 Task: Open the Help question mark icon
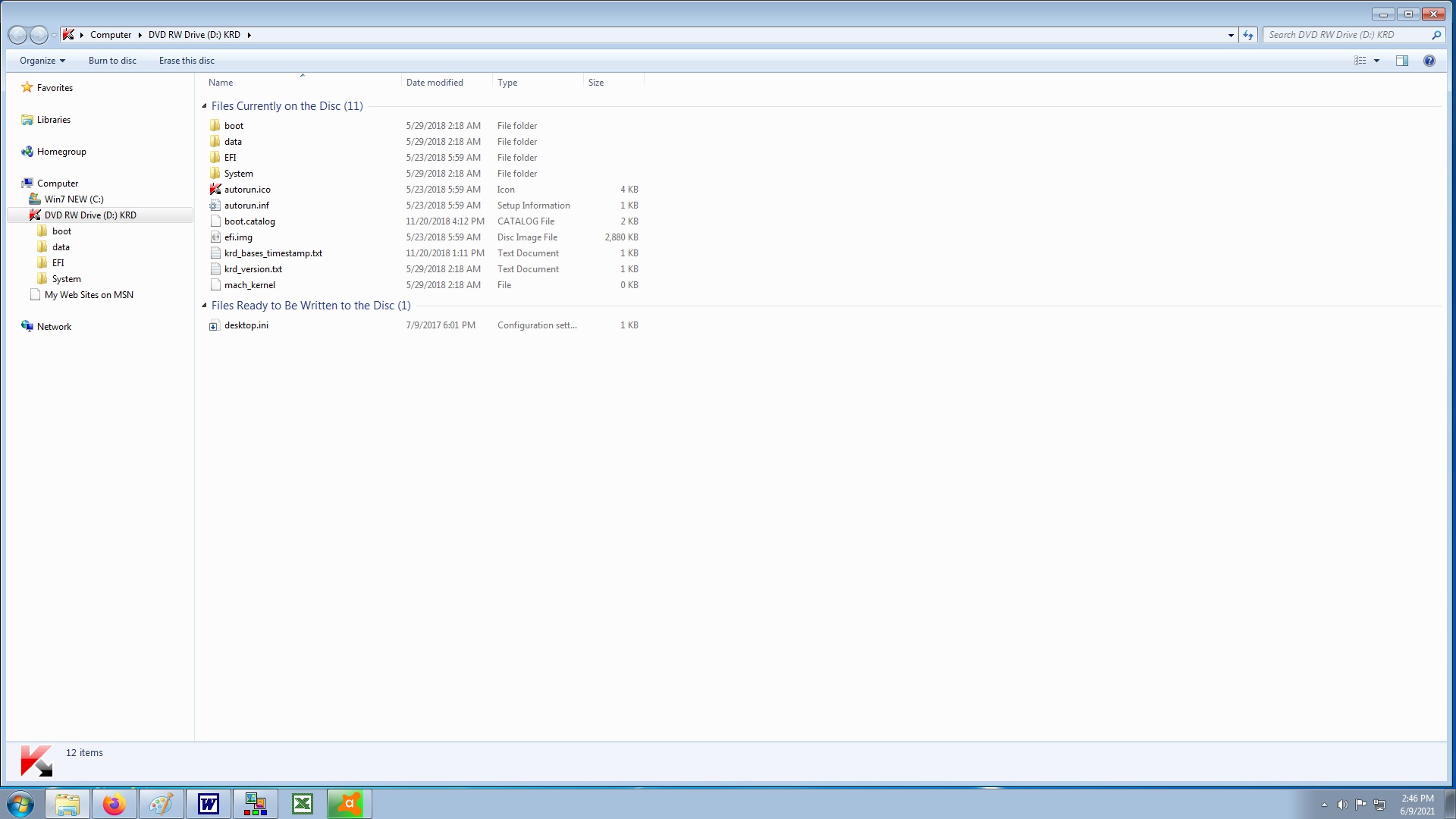point(1429,61)
